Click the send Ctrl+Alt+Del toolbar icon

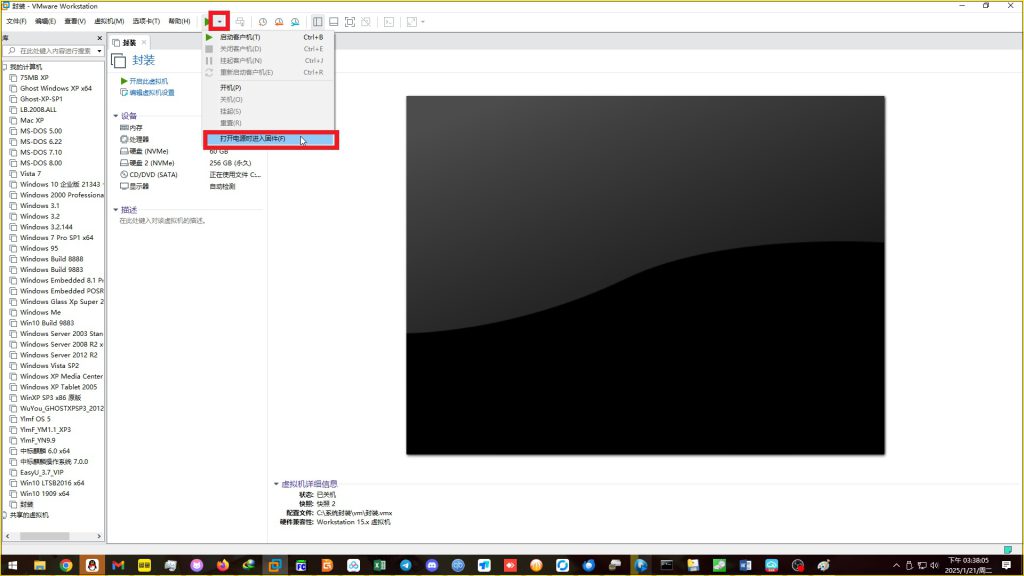240,21
